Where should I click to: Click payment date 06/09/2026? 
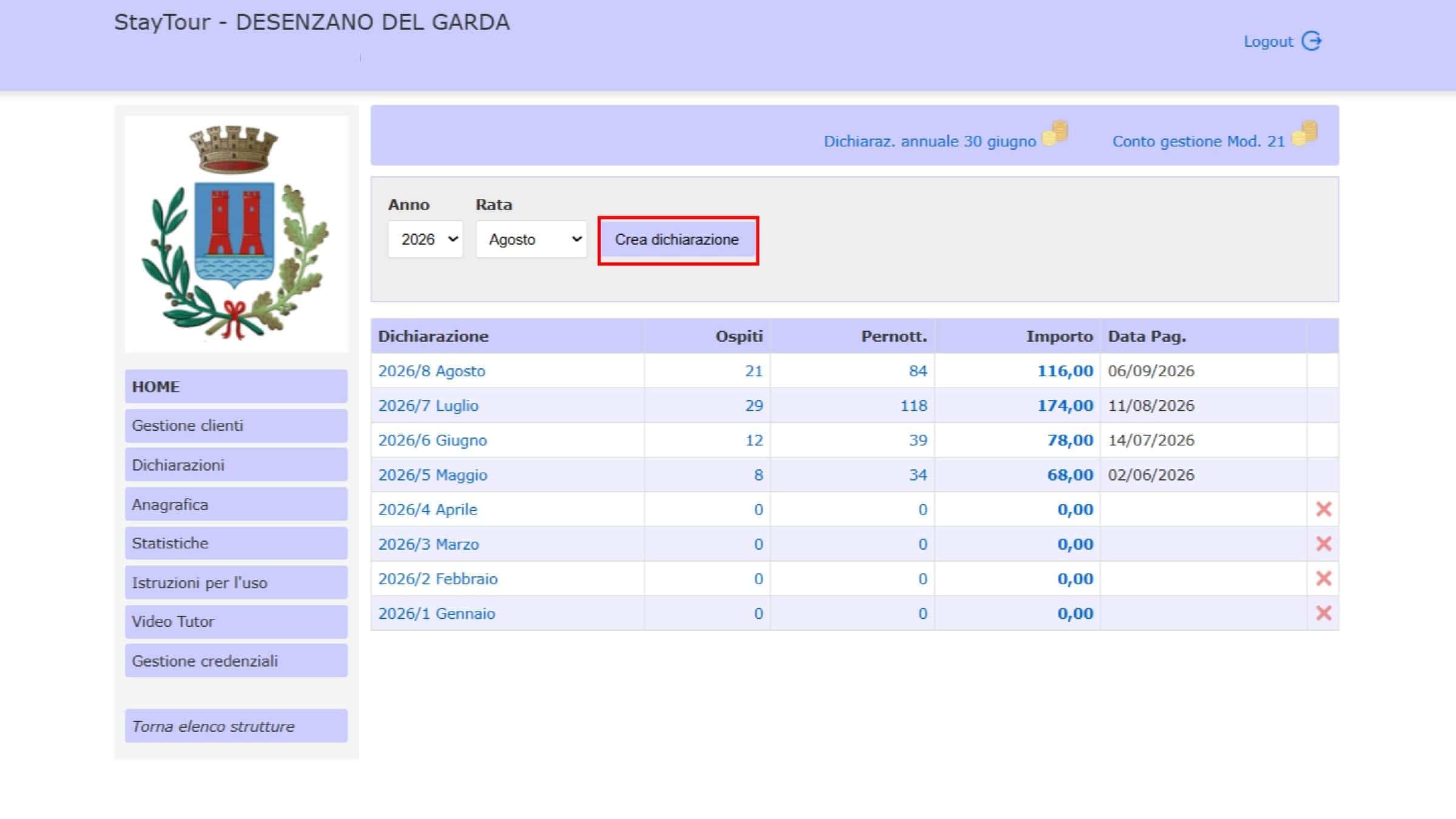click(x=1151, y=371)
